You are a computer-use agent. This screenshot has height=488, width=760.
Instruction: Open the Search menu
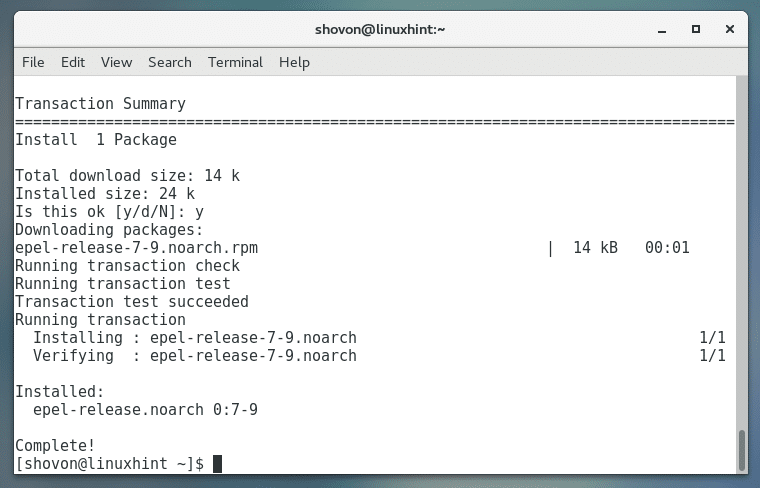click(169, 62)
